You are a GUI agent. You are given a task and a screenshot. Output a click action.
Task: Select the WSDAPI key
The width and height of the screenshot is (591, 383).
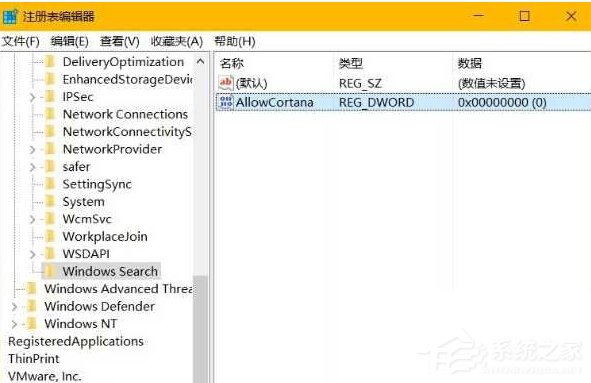coord(86,254)
